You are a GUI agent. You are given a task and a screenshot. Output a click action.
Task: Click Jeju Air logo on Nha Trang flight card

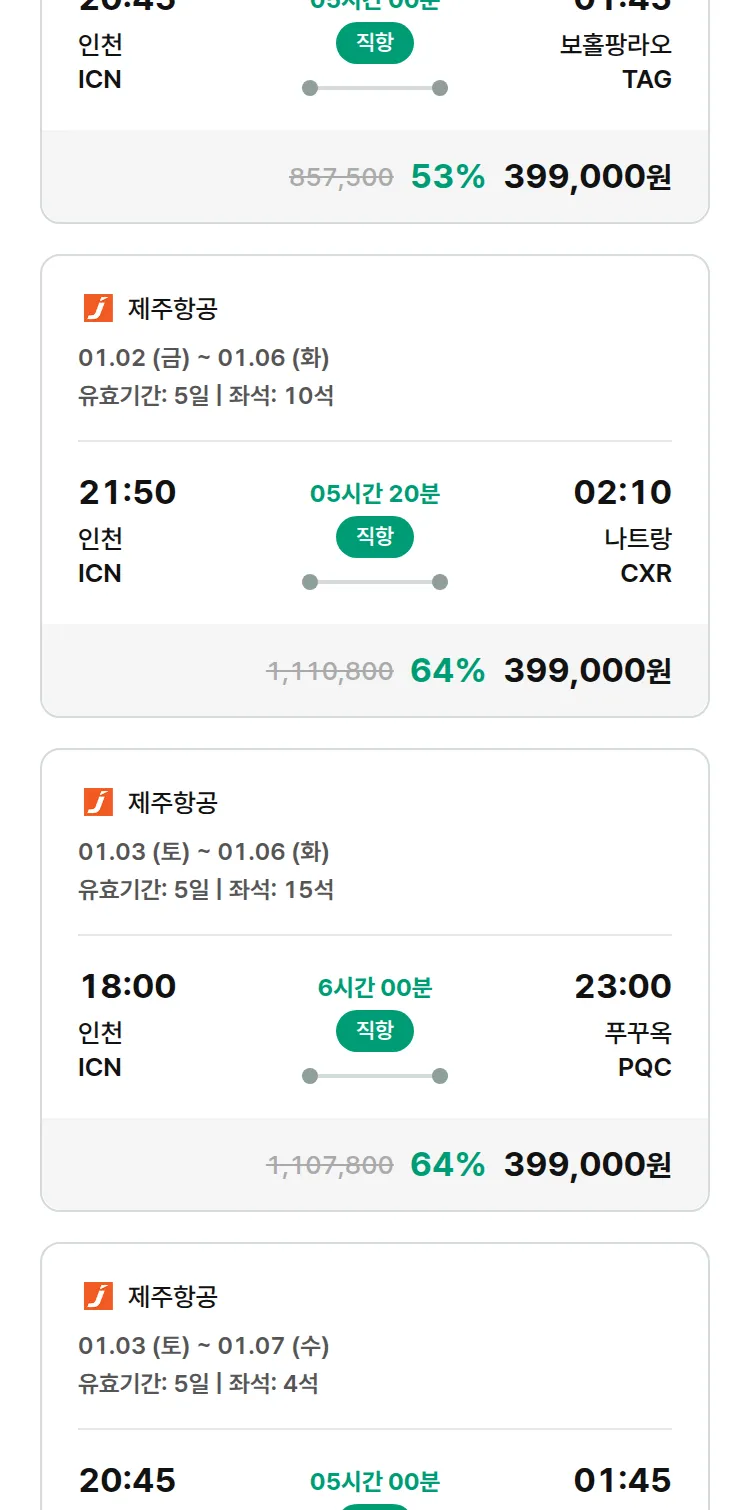click(x=98, y=308)
